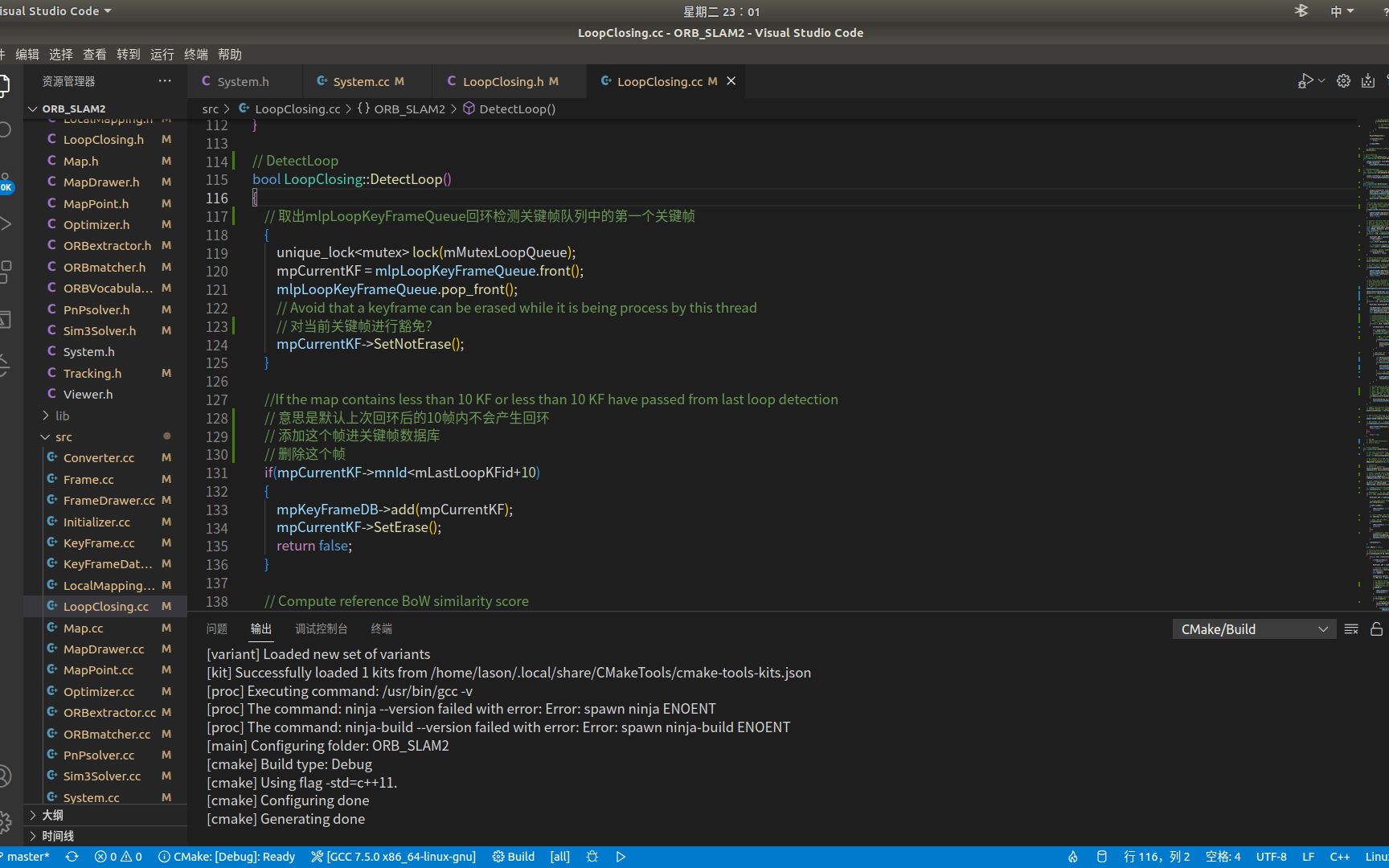Open explorer panel more actions (three dots)
Screen dimensions: 1389x868
(x=165, y=81)
